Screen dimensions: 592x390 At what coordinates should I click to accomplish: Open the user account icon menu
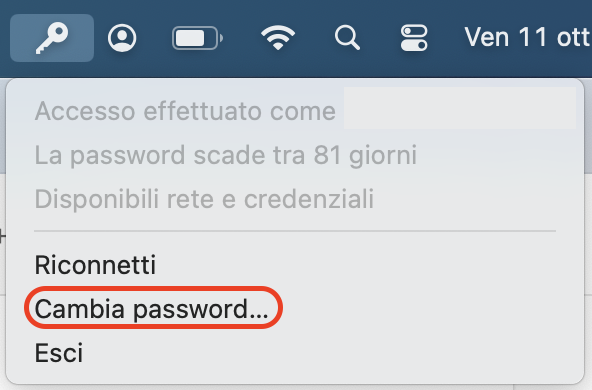122,38
